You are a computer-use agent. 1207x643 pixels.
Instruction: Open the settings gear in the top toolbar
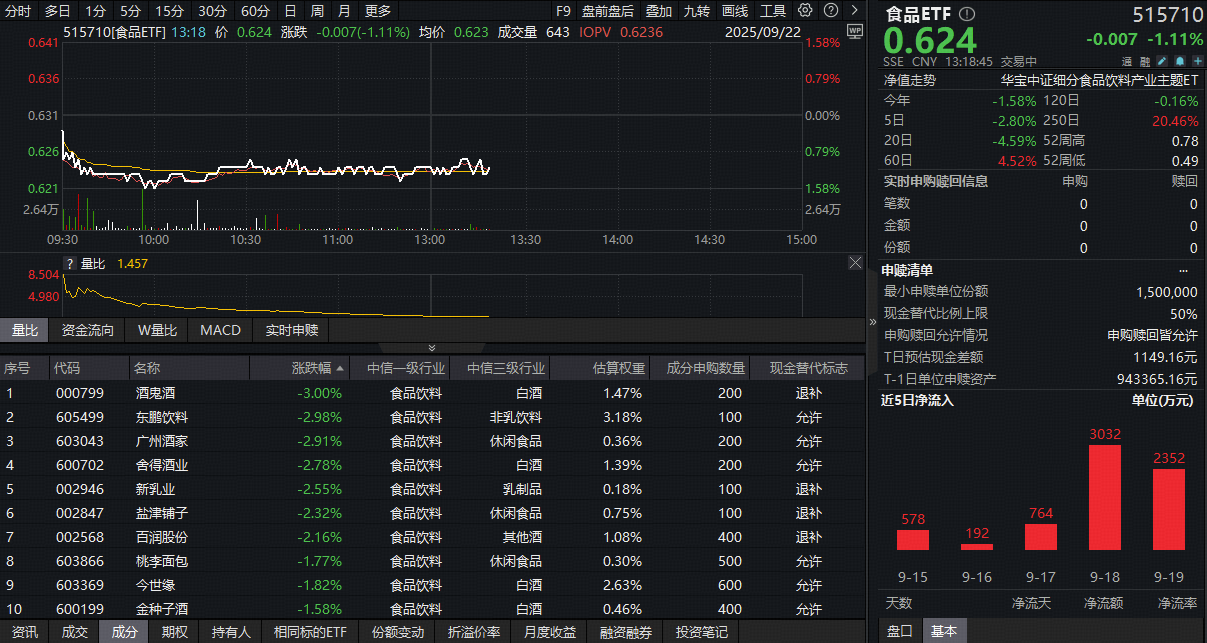click(805, 11)
